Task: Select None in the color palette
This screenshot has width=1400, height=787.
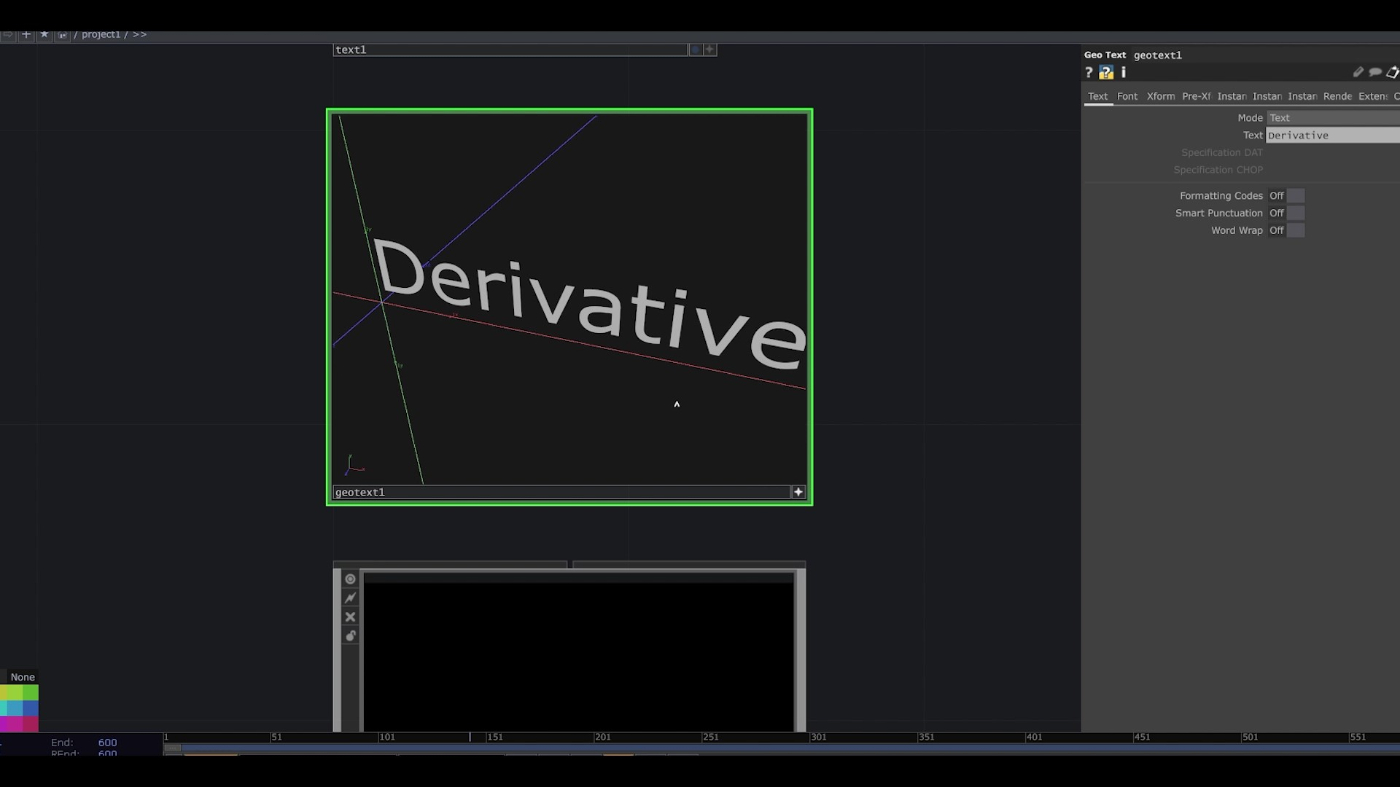Action: tap(22, 677)
